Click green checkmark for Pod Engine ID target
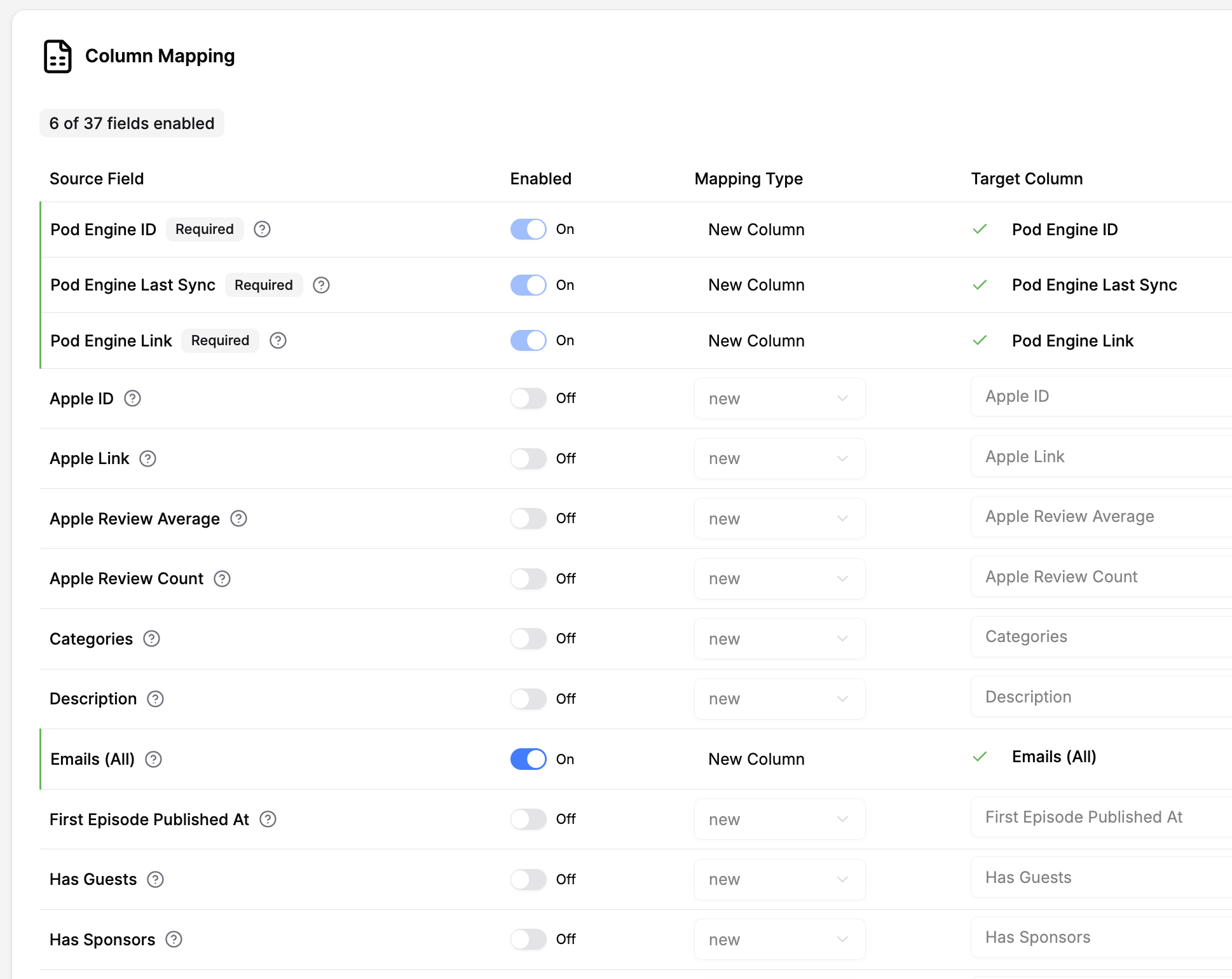Viewport: 1232px width, 979px height. point(980,229)
